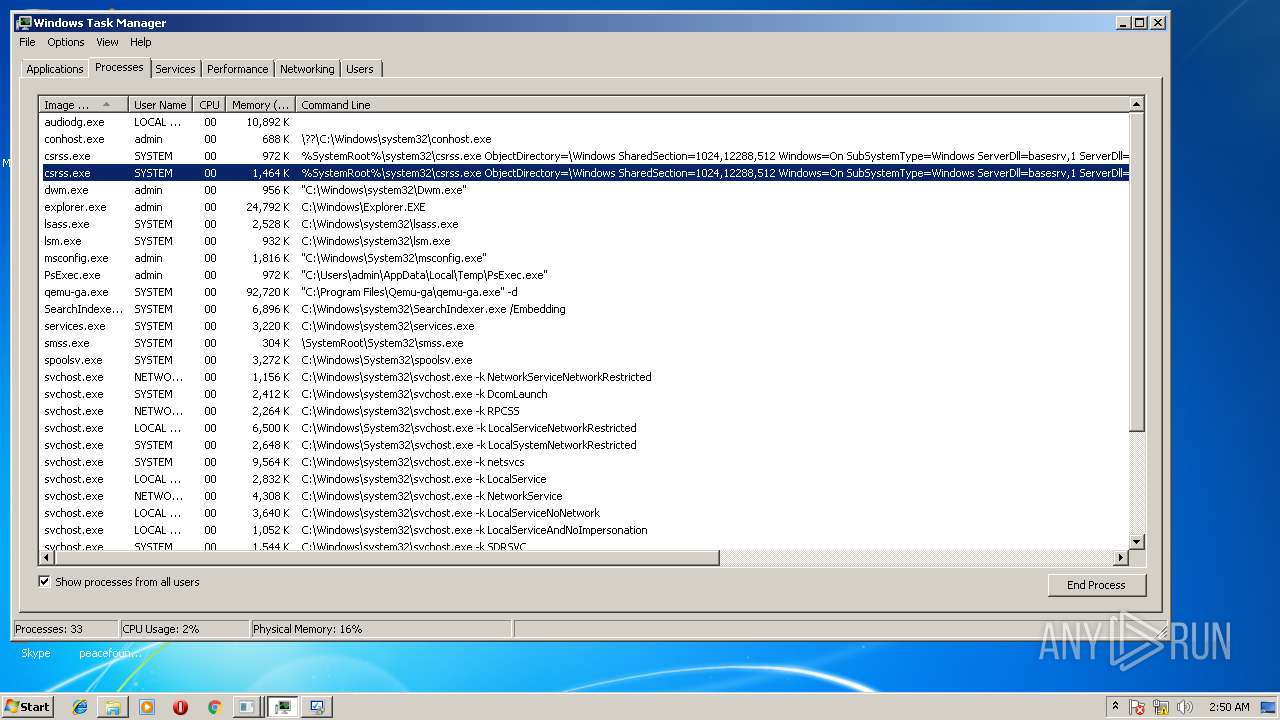Select the dwm.exe process
This screenshot has height=720, width=1280.
point(584,190)
